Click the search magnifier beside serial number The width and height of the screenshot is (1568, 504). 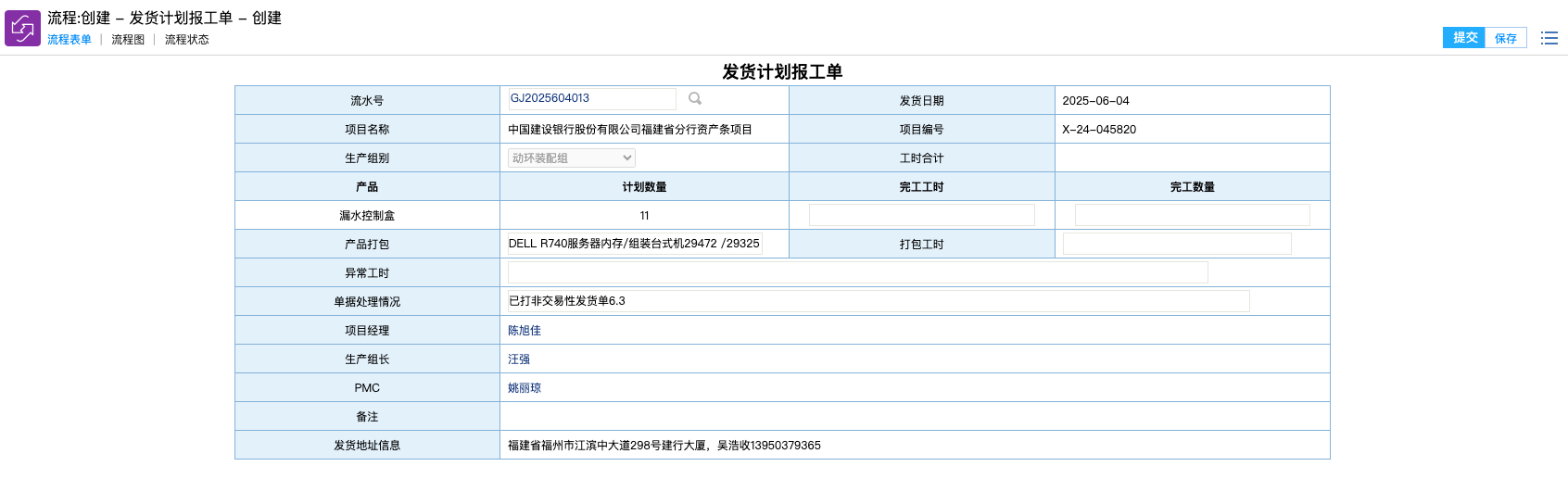(x=695, y=99)
